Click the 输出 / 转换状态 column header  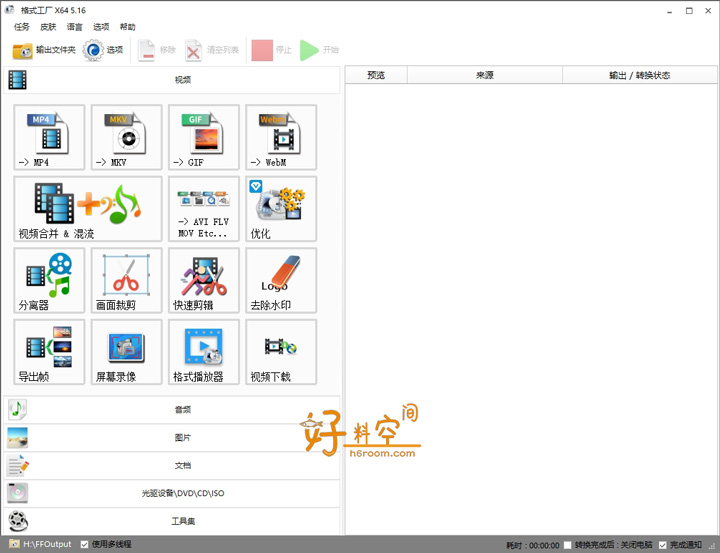coord(640,75)
